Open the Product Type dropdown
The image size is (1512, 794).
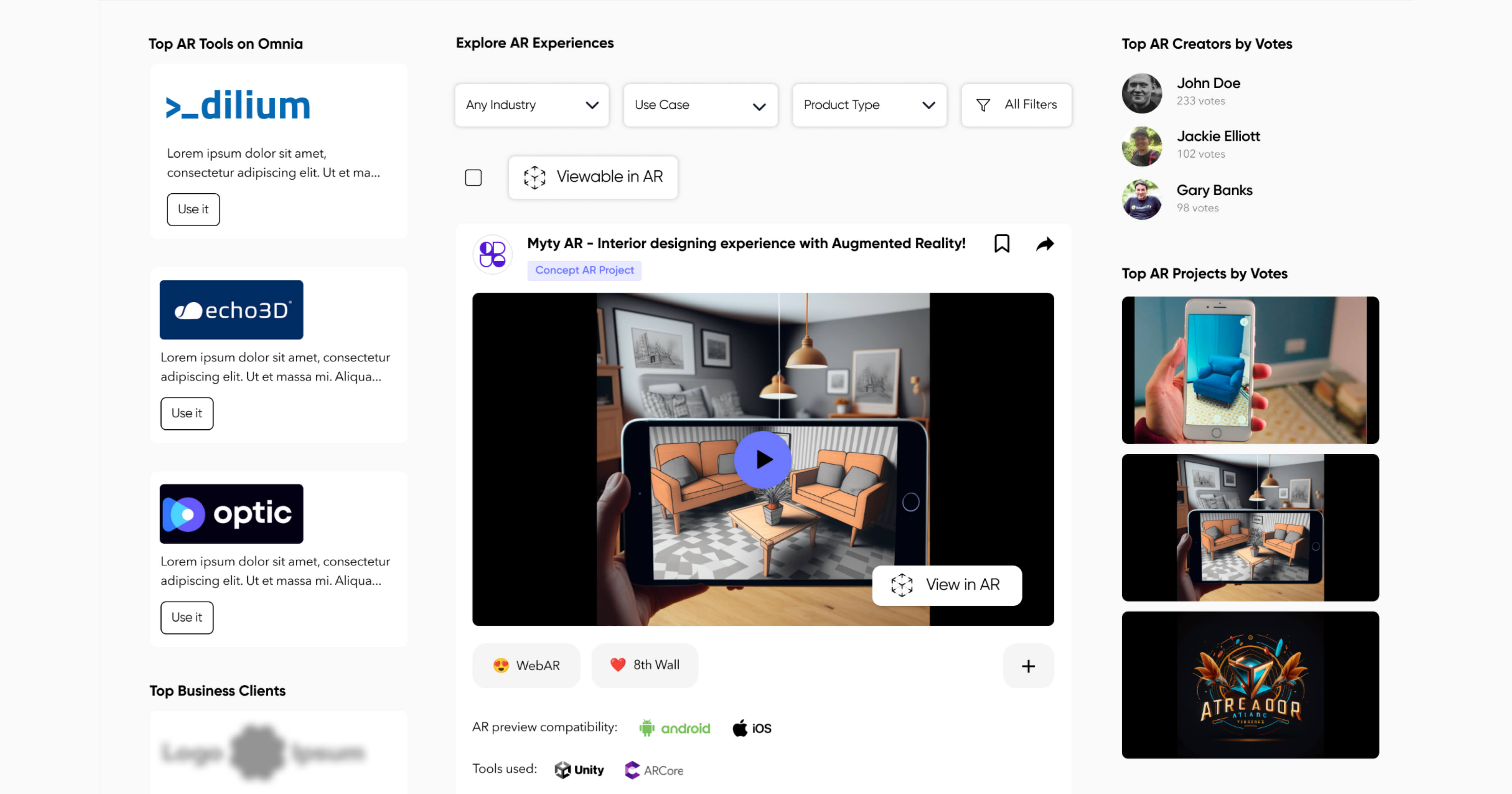pos(869,105)
